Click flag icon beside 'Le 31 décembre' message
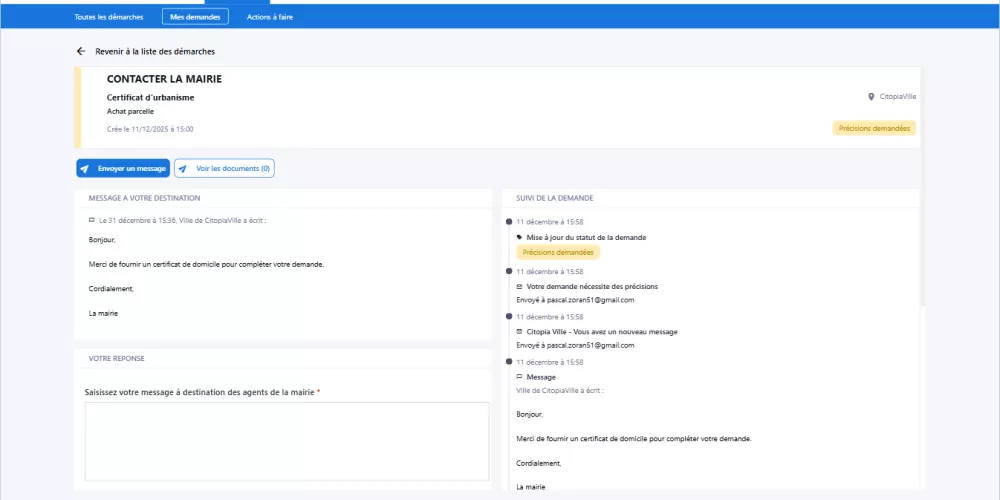 pos(91,219)
